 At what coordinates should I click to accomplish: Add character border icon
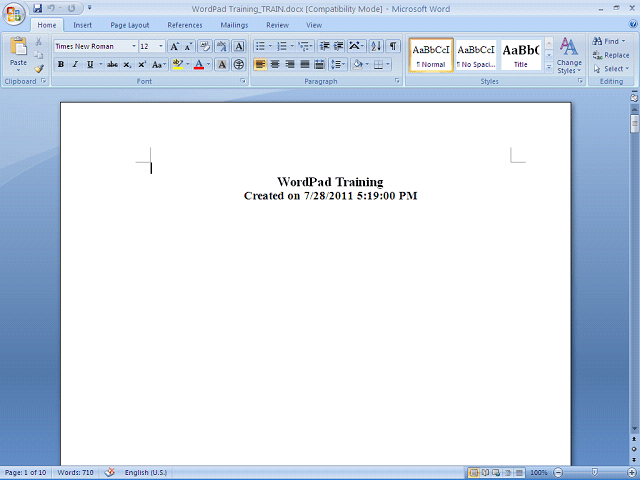click(239, 46)
